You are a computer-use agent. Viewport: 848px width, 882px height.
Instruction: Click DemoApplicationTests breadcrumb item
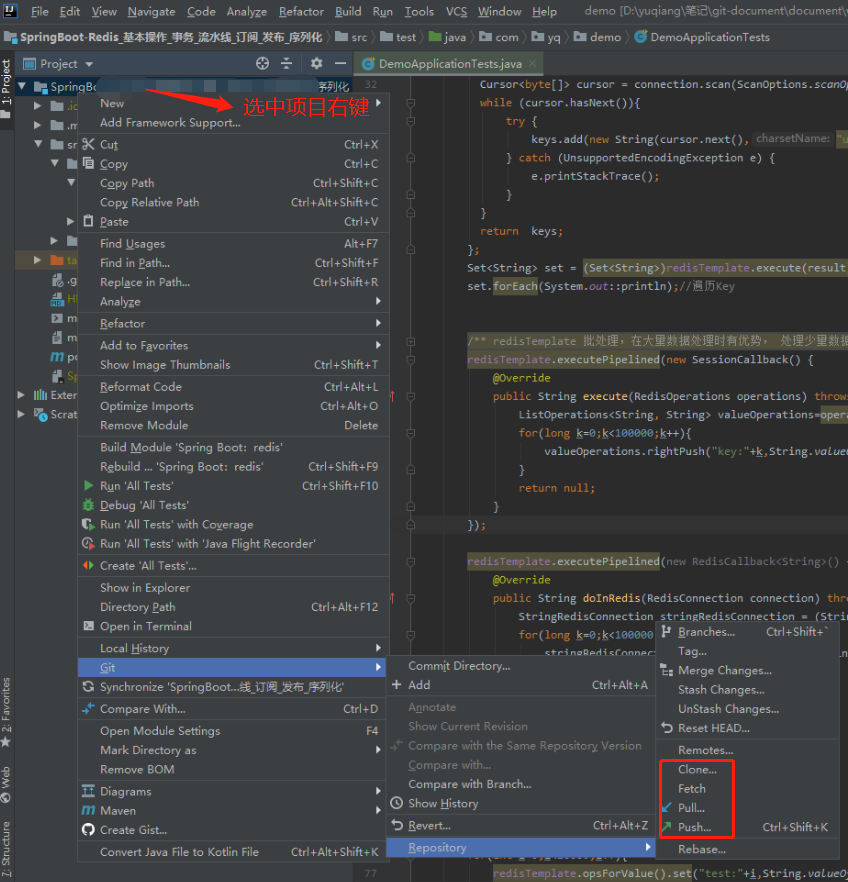click(702, 37)
